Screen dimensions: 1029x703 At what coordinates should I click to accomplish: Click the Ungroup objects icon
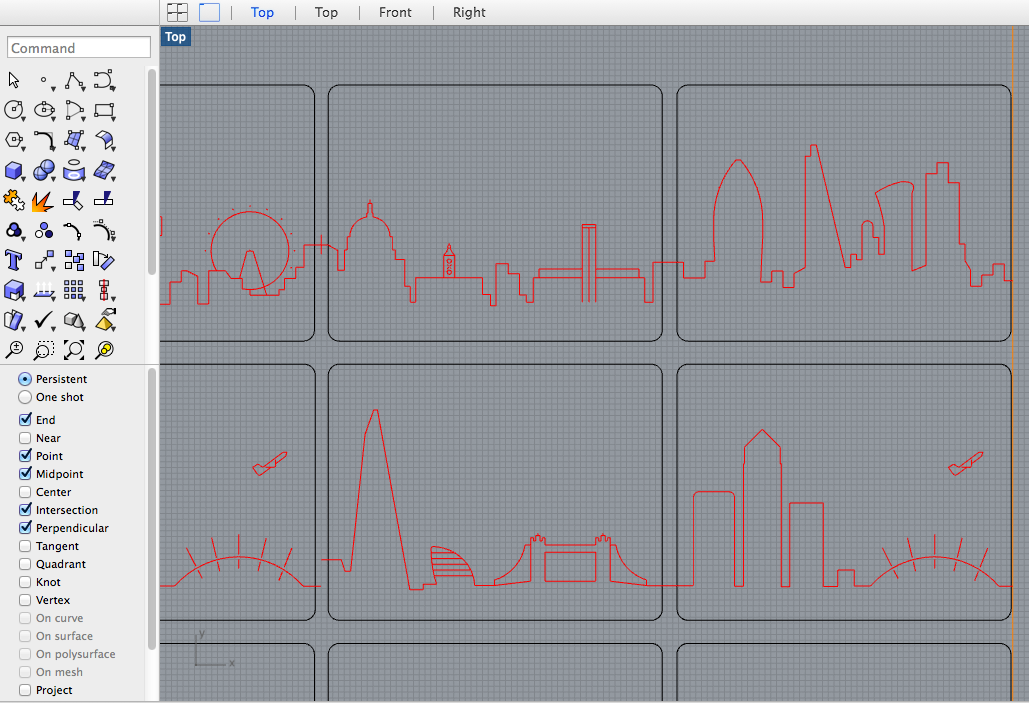pos(44,231)
